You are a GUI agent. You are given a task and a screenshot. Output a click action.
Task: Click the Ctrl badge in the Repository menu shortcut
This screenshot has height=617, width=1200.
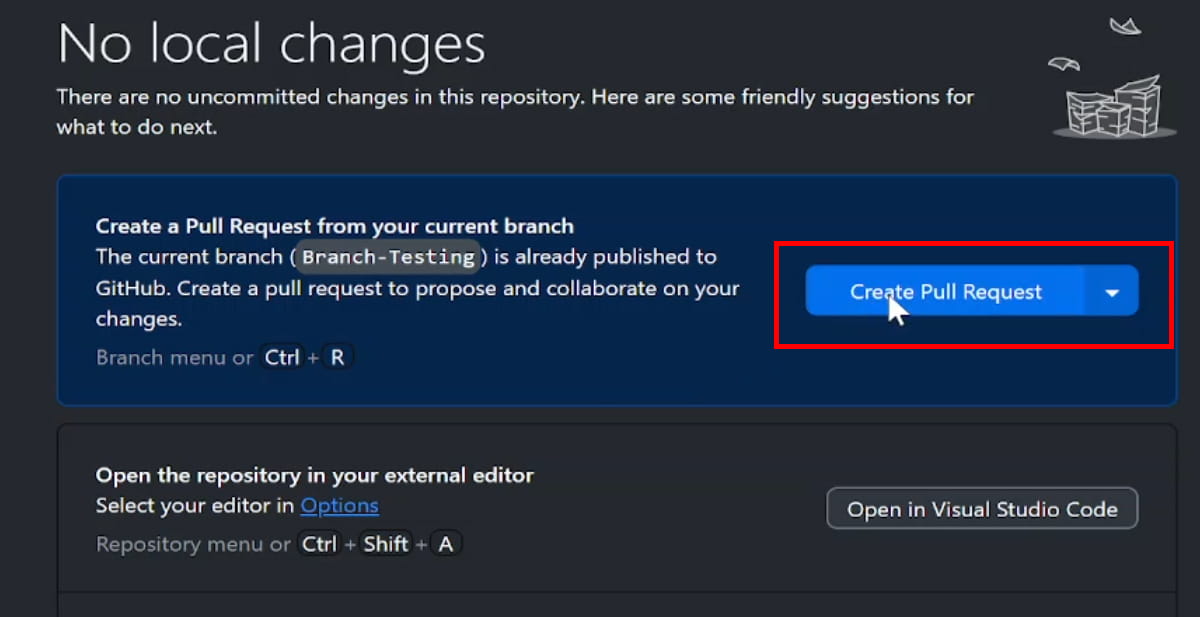pyautogui.click(x=318, y=544)
